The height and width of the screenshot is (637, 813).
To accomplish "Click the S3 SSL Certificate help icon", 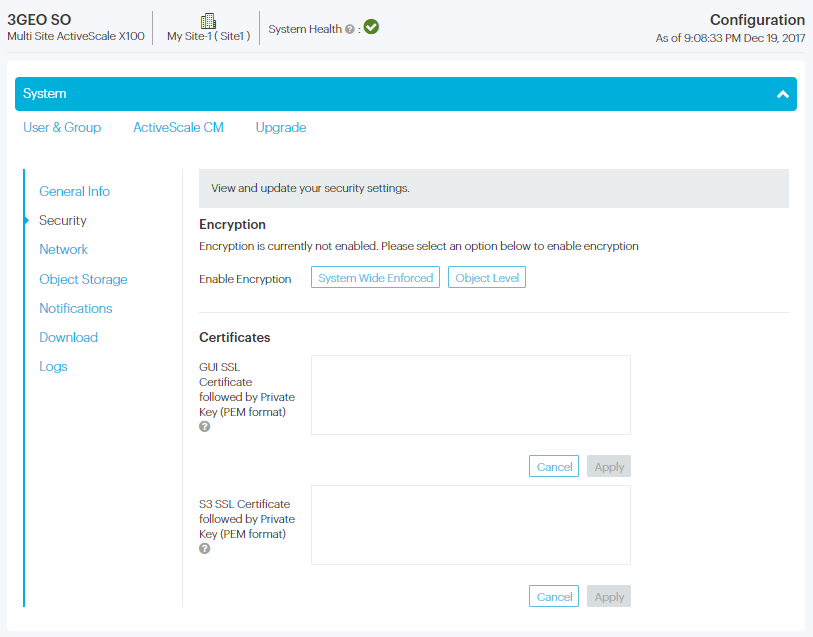I will click(x=204, y=548).
